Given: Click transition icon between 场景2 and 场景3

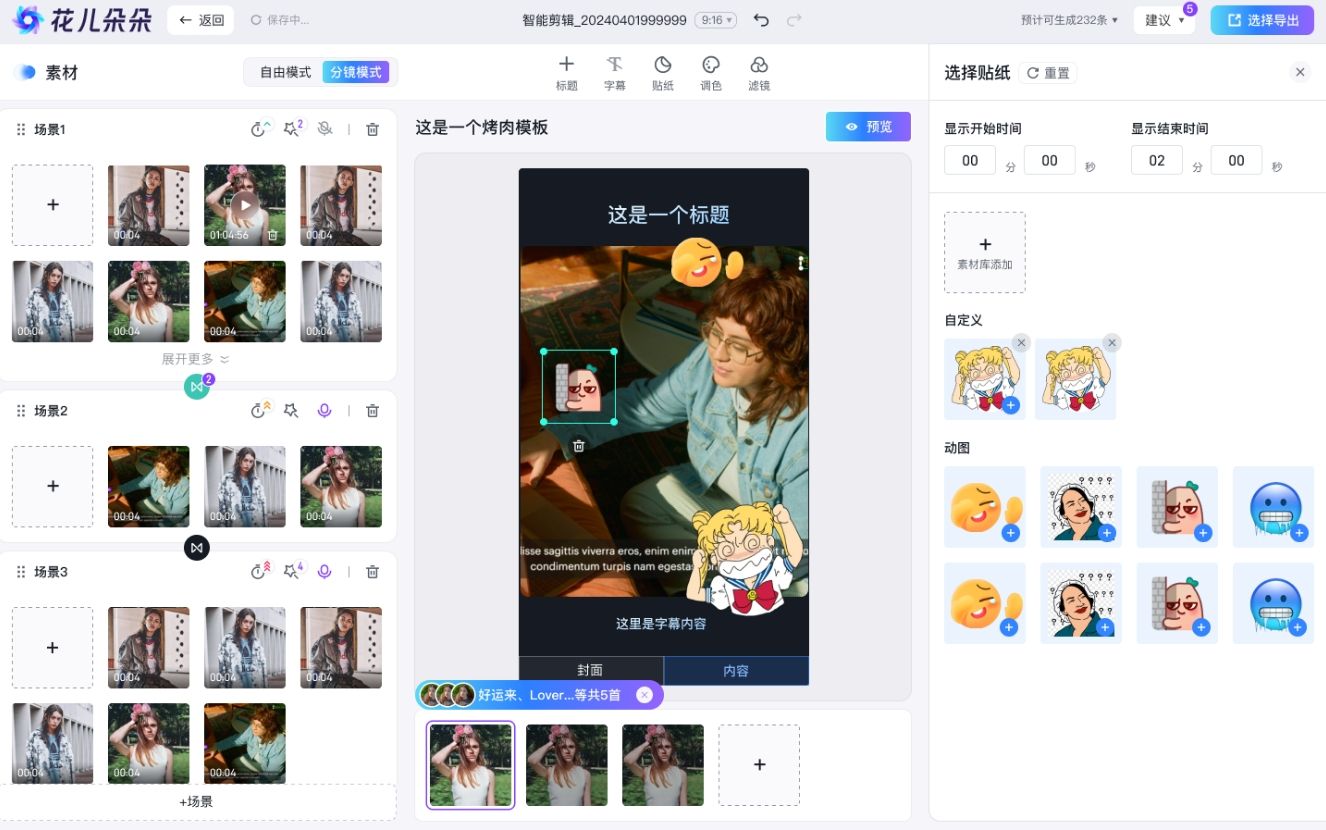Looking at the screenshot, I should coord(197,547).
